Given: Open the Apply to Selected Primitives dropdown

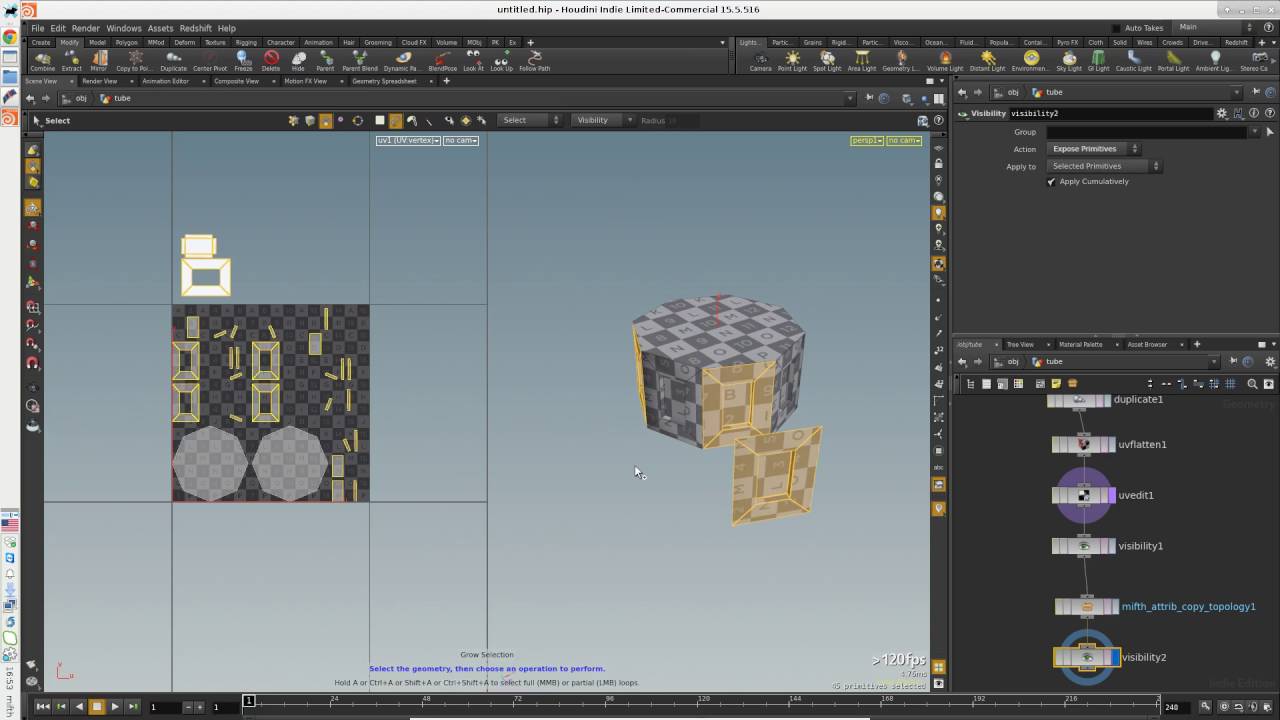Looking at the screenshot, I should 1103,166.
